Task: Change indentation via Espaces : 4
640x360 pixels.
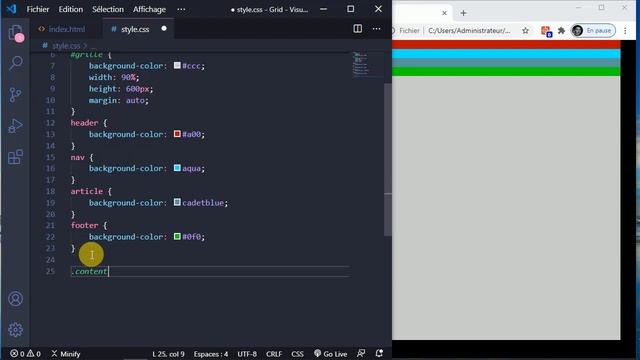Action: [x=211, y=353]
